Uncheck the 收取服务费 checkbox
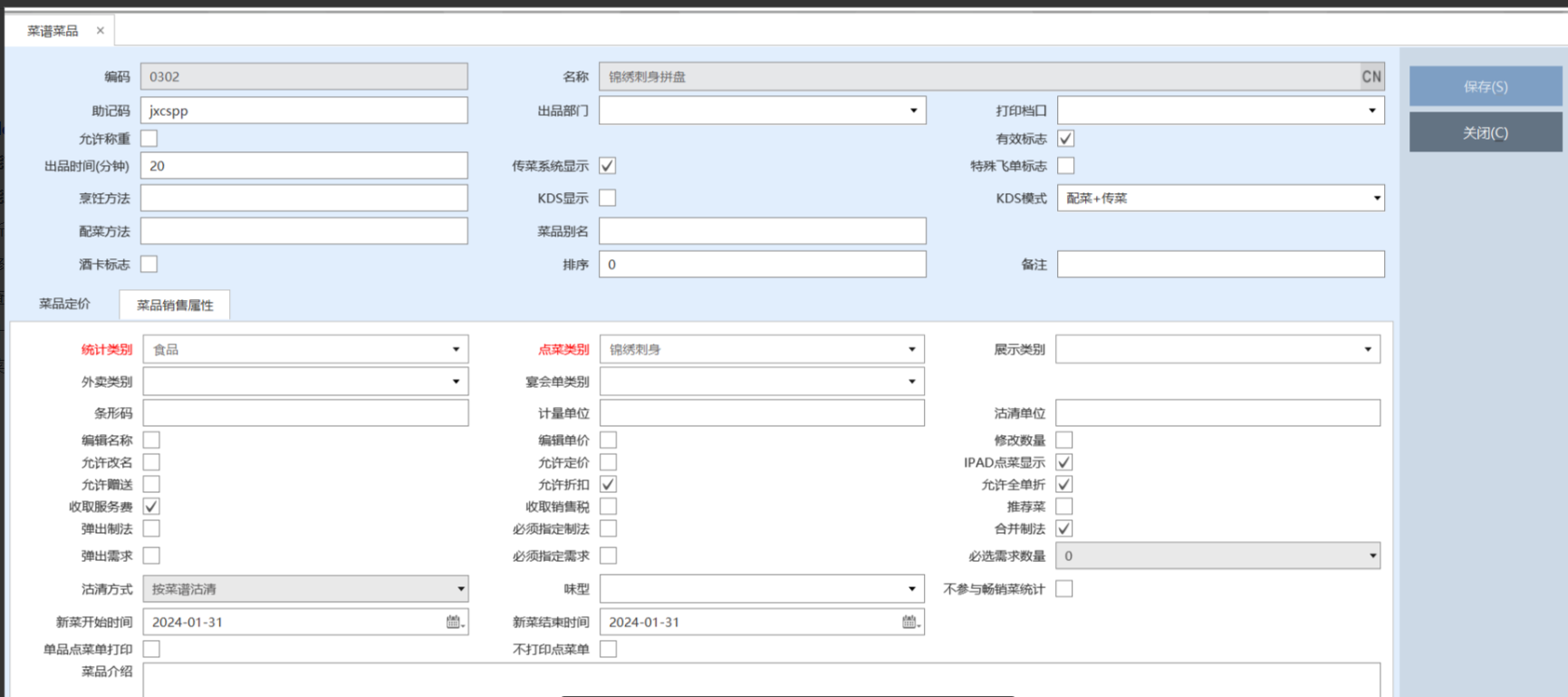1568x697 pixels. (x=151, y=507)
